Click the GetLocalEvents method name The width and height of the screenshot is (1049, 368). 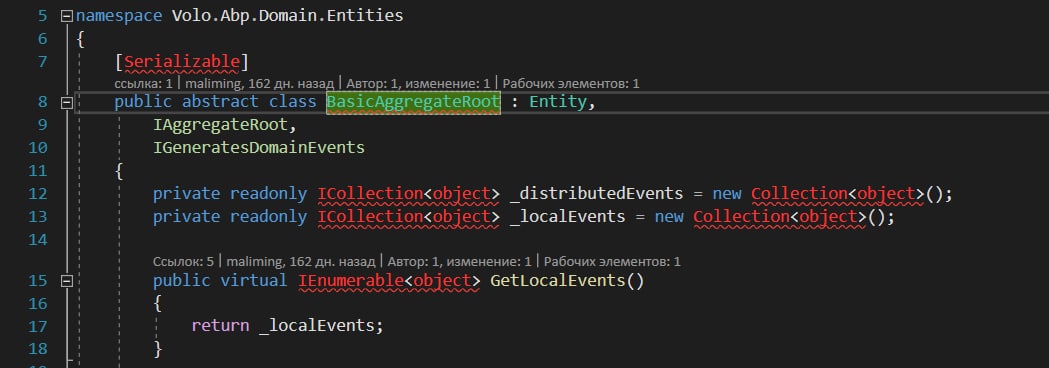click(557, 281)
